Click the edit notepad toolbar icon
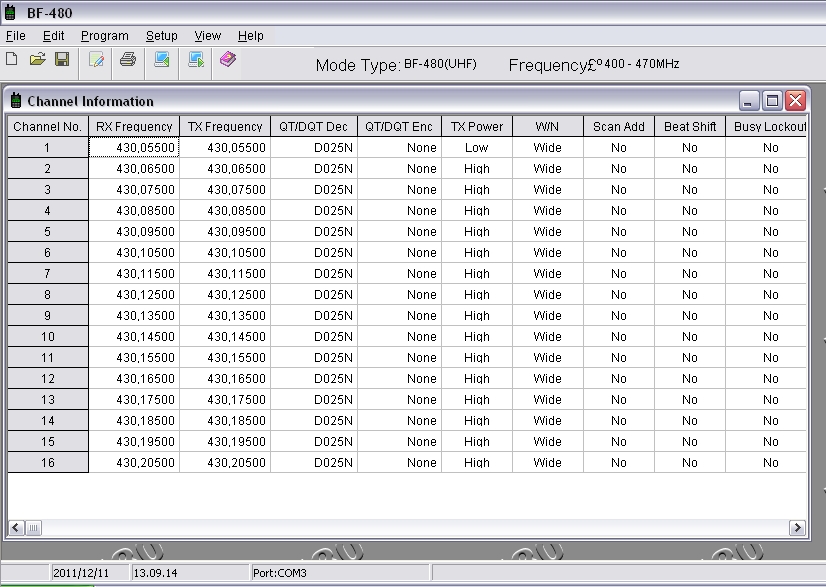Viewport: 826px width, 587px height. 96,60
